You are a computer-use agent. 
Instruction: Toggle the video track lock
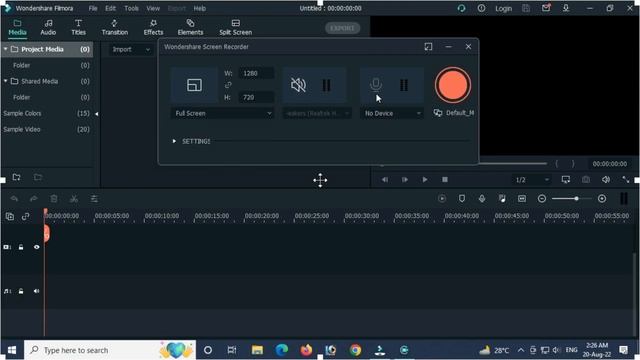point(21,247)
